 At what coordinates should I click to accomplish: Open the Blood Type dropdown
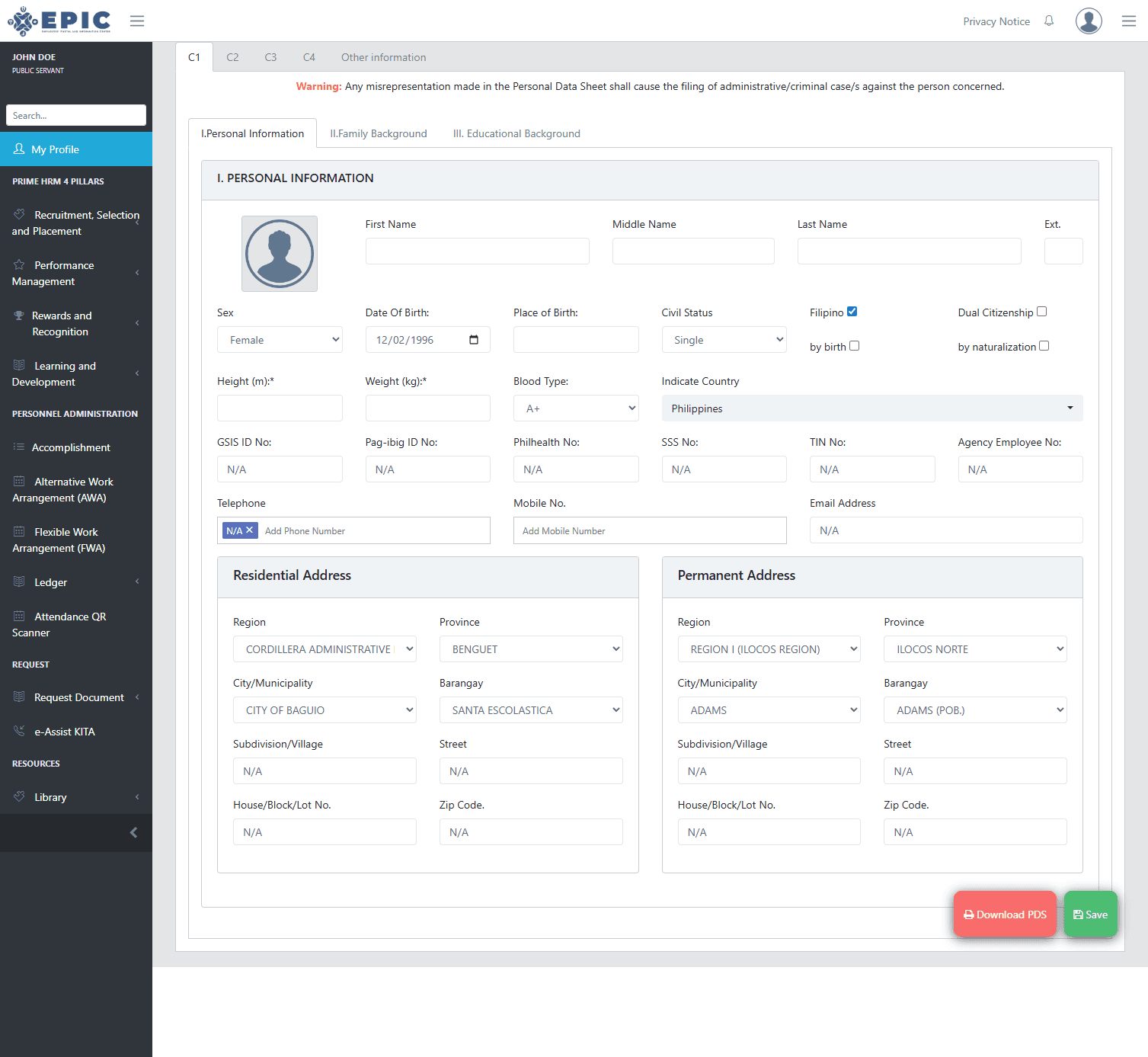click(x=576, y=408)
